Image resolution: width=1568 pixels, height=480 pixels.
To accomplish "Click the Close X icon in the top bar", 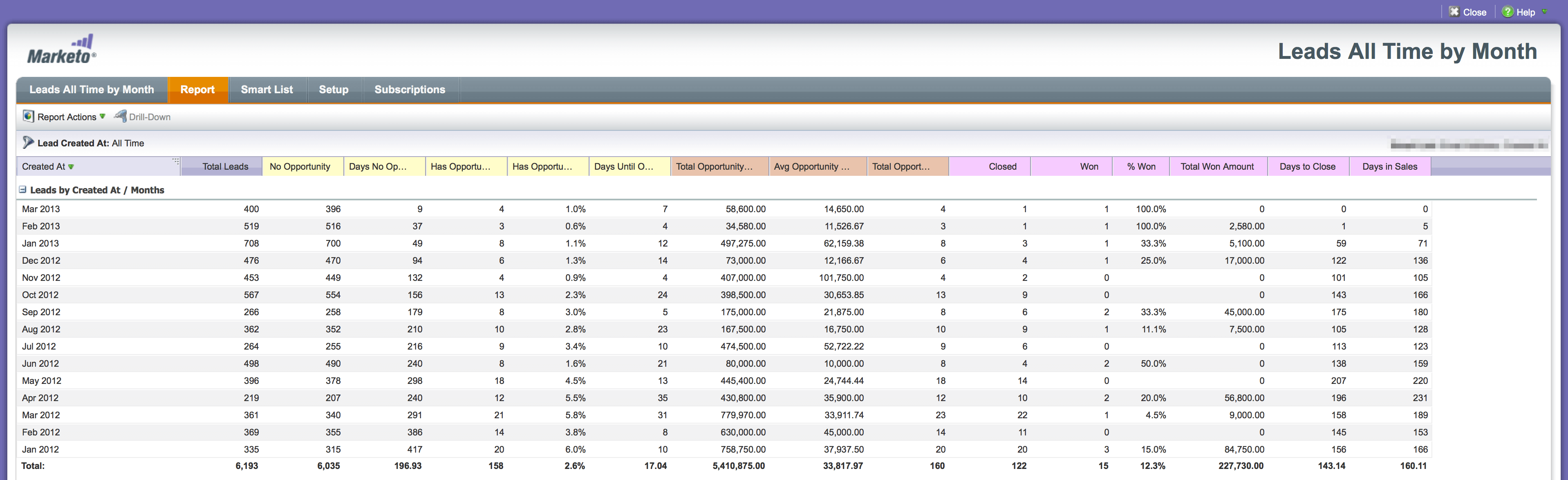I will click(1454, 12).
